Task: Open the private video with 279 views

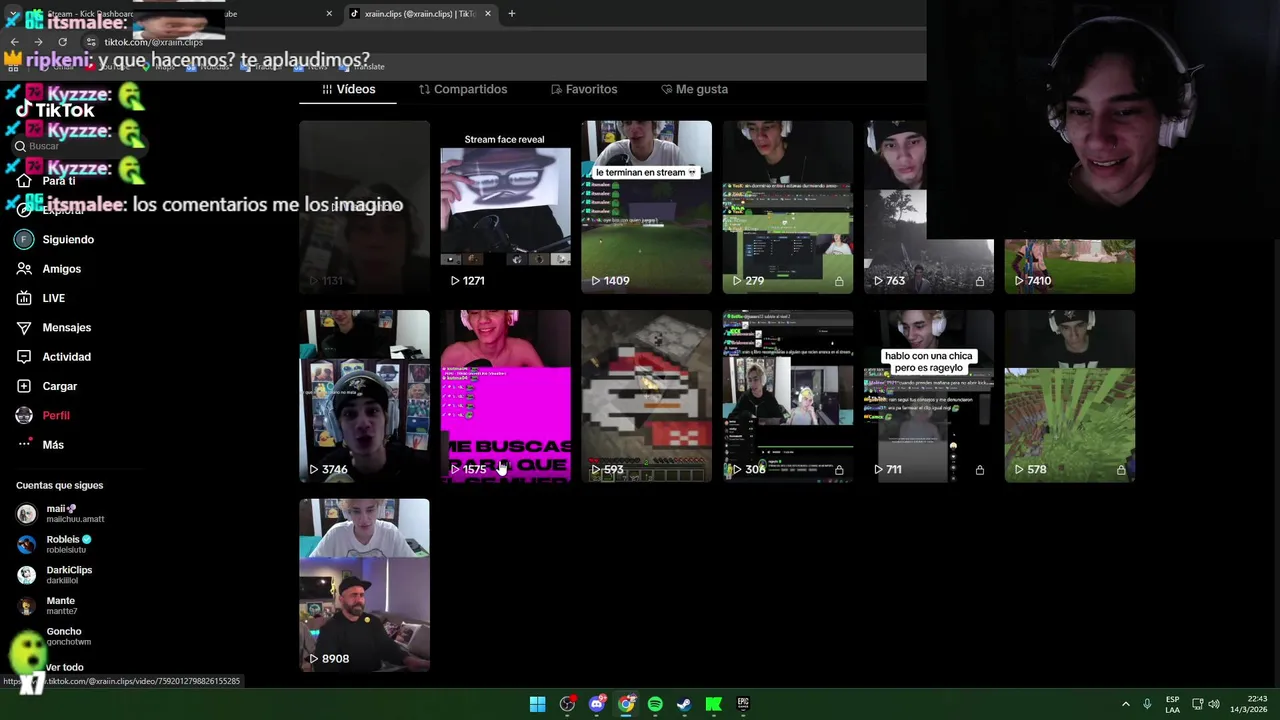Action: coord(787,207)
